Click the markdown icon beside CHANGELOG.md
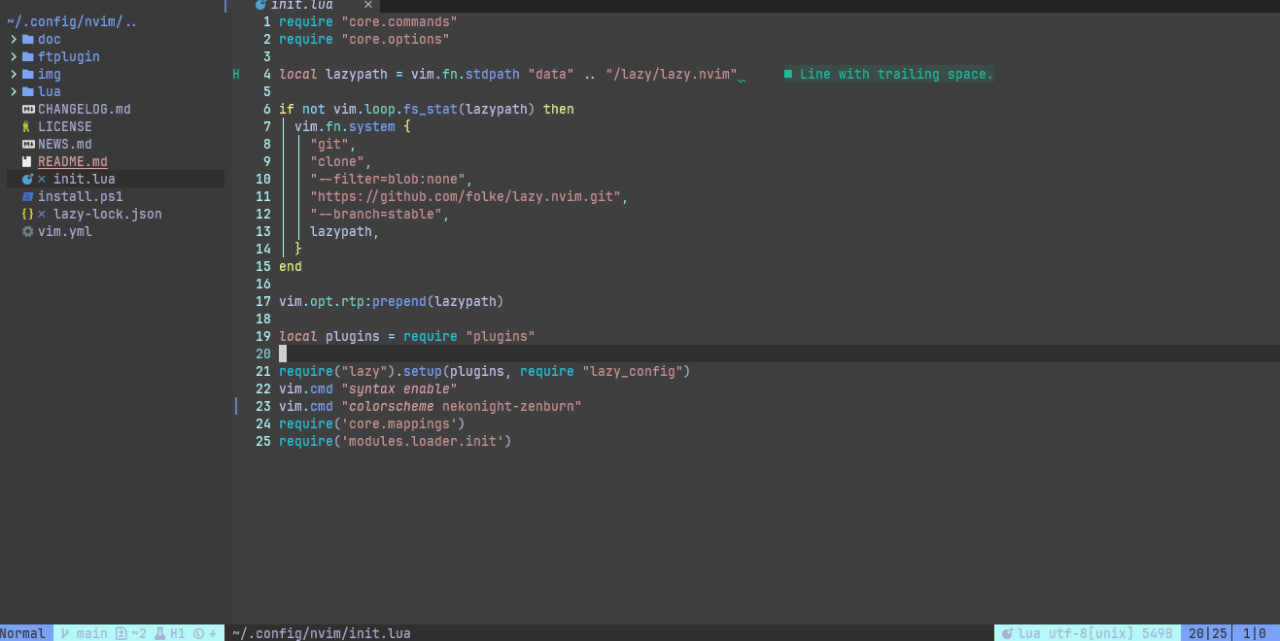 pyautogui.click(x=28, y=109)
